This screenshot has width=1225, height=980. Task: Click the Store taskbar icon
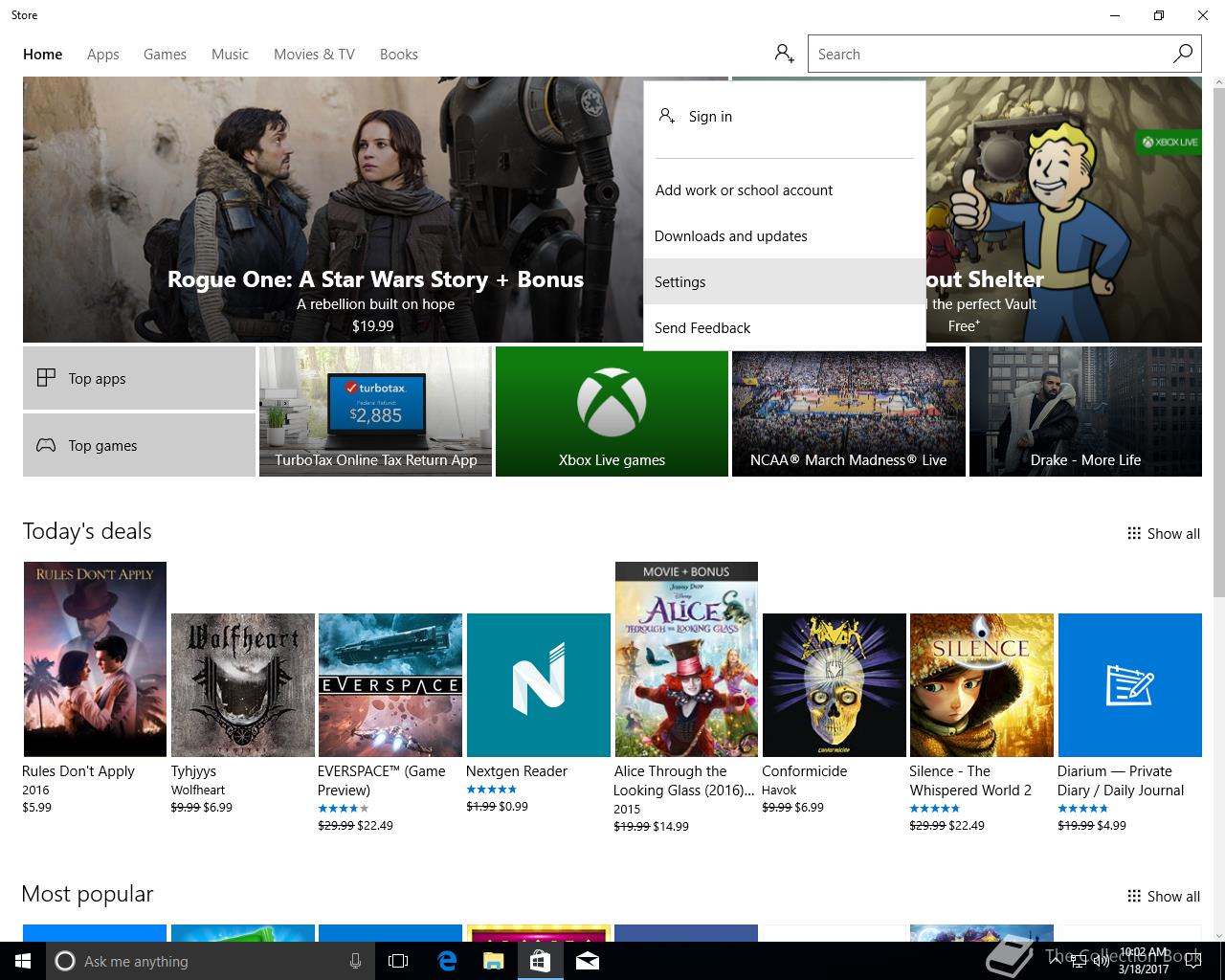pos(540,961)
